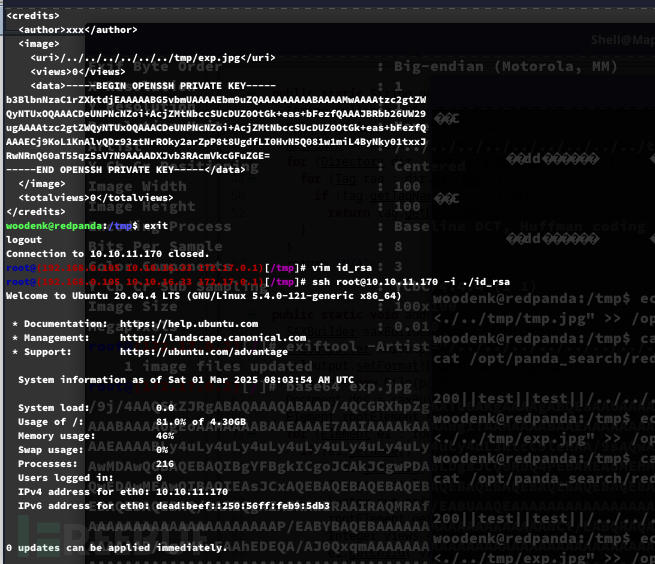Click key line starting with 'AAAECj9KoL1KnAlvQDz93'

pyautogui.click(x=216, y=142)
